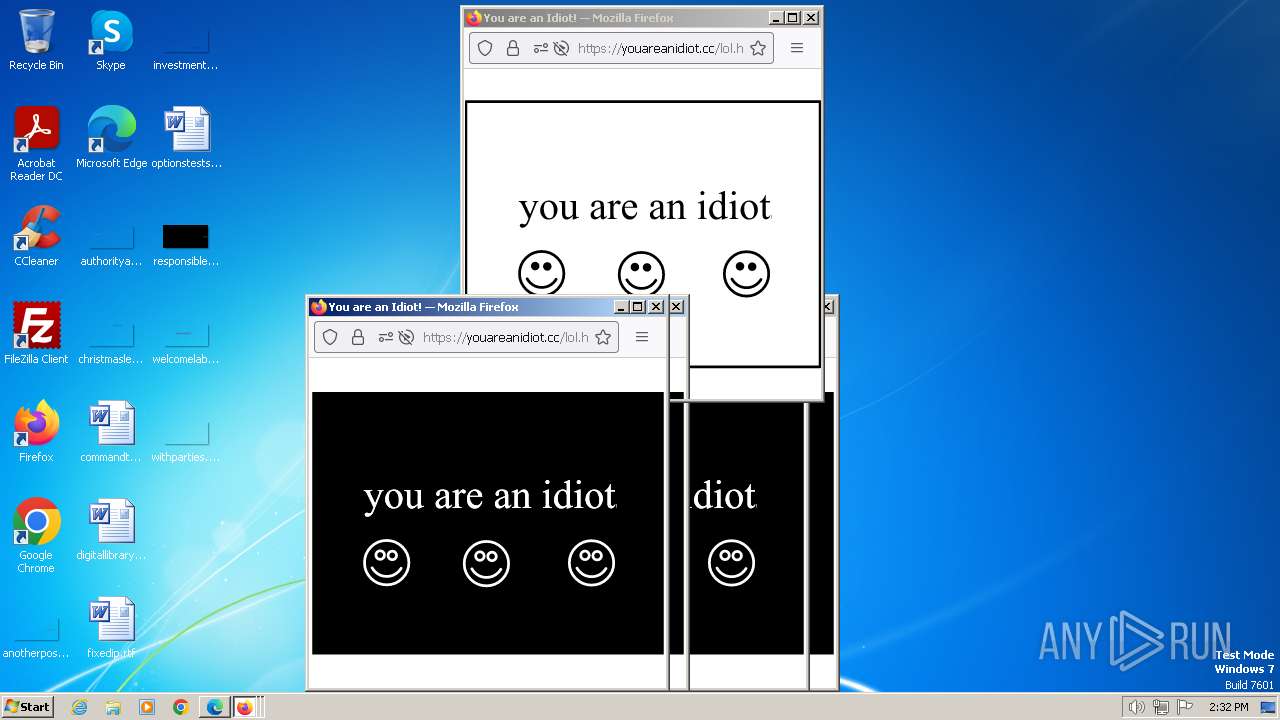The image size is (1280, 720).
Task: Click permissions icon in top Firefox window address bar
Action: pyautogui.click(x=540, y=48)
